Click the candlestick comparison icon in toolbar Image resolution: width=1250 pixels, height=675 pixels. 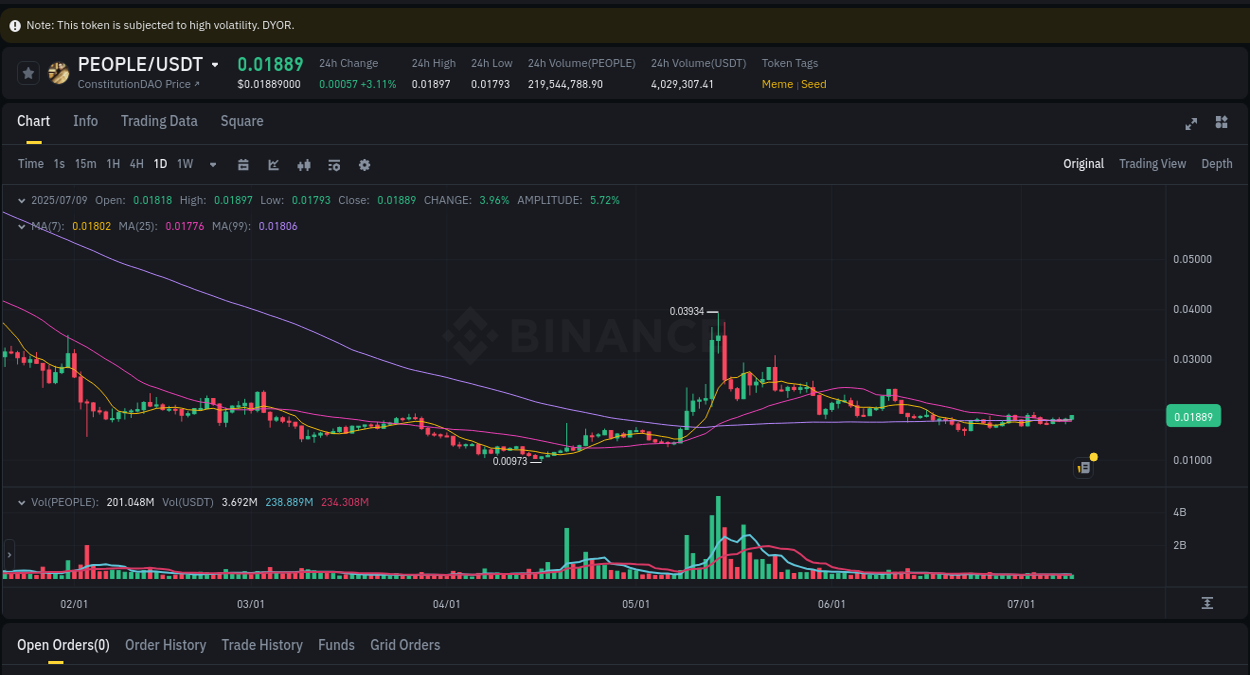point(303,164)
